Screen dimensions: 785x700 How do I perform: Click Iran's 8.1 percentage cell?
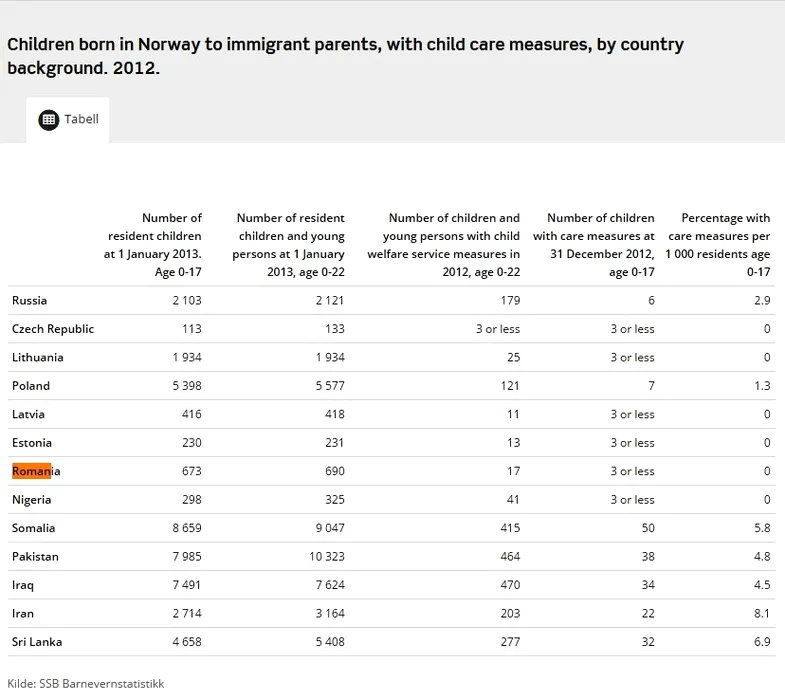(x=762, y=613)
